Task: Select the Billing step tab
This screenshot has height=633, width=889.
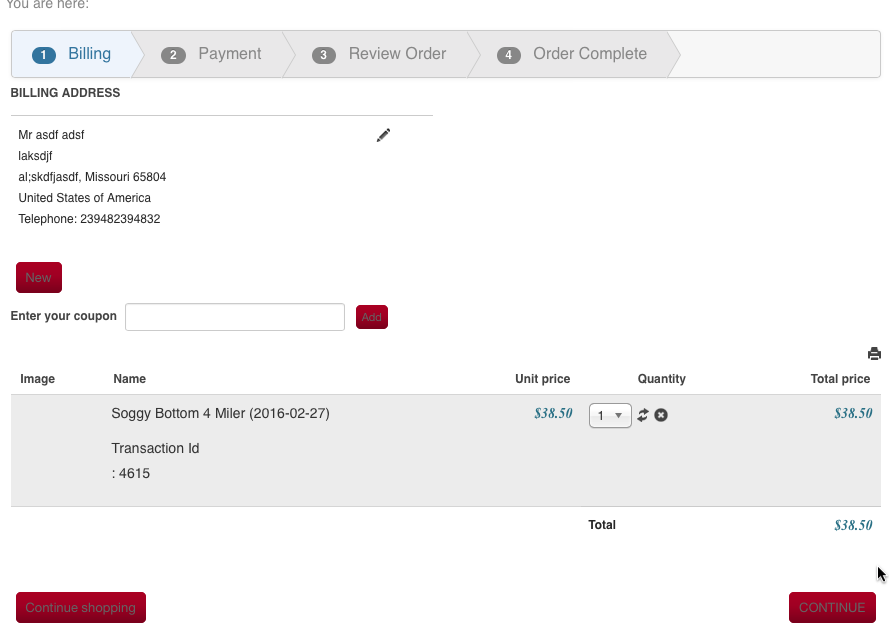Action: tap(73, 54)
